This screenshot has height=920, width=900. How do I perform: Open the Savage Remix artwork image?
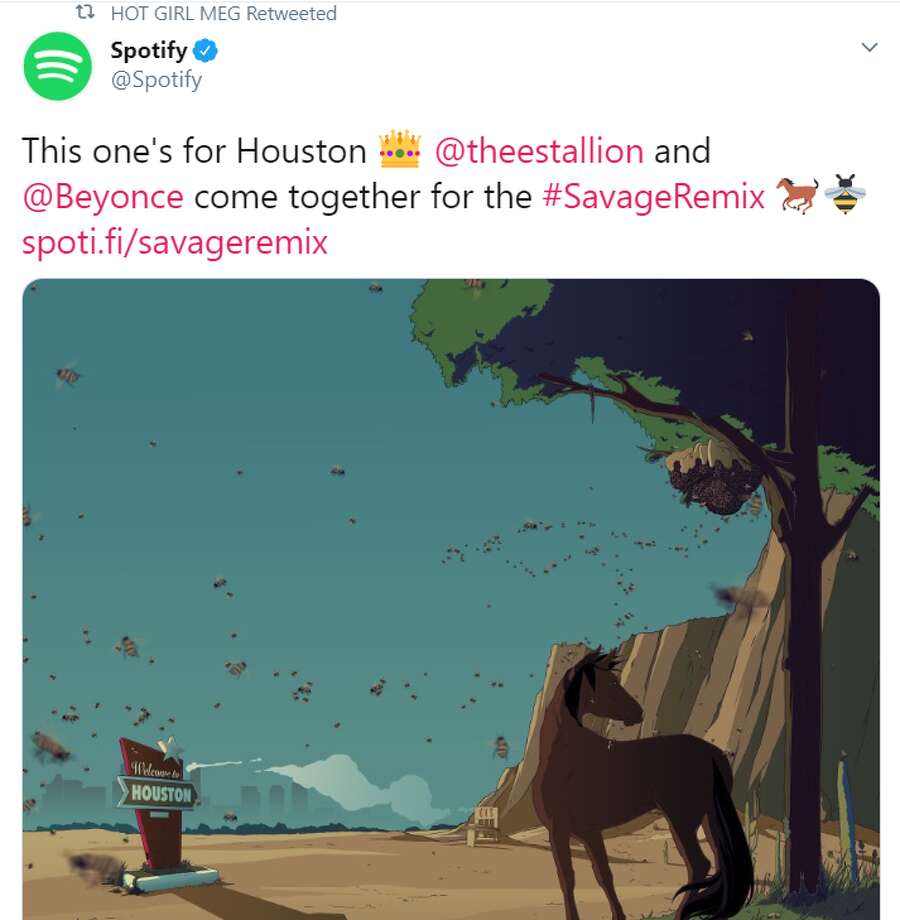point(451,599)
